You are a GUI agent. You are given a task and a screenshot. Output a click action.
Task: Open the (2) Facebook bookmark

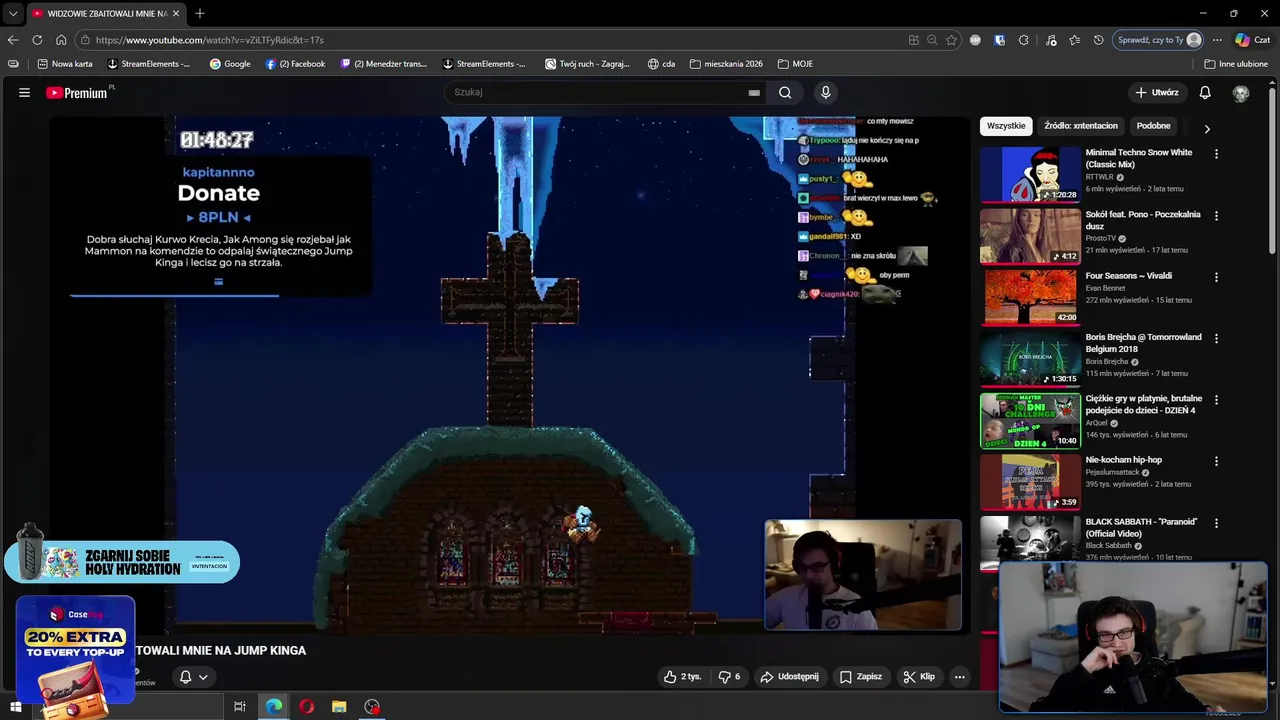point(296,64)
